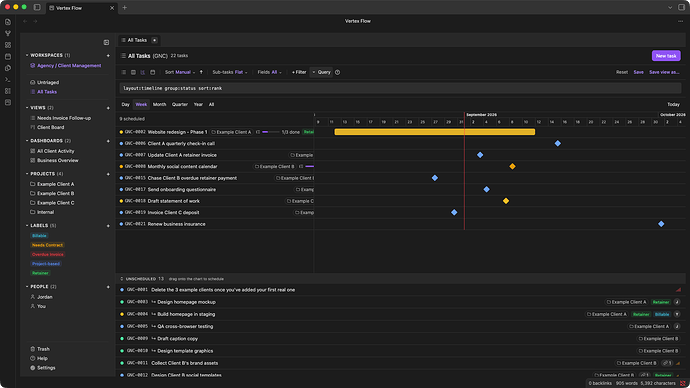Viewport: 690px width, 388px height.
Task: Toggle status dot of GNC-0006 check-in call
Action: [121, 143]
